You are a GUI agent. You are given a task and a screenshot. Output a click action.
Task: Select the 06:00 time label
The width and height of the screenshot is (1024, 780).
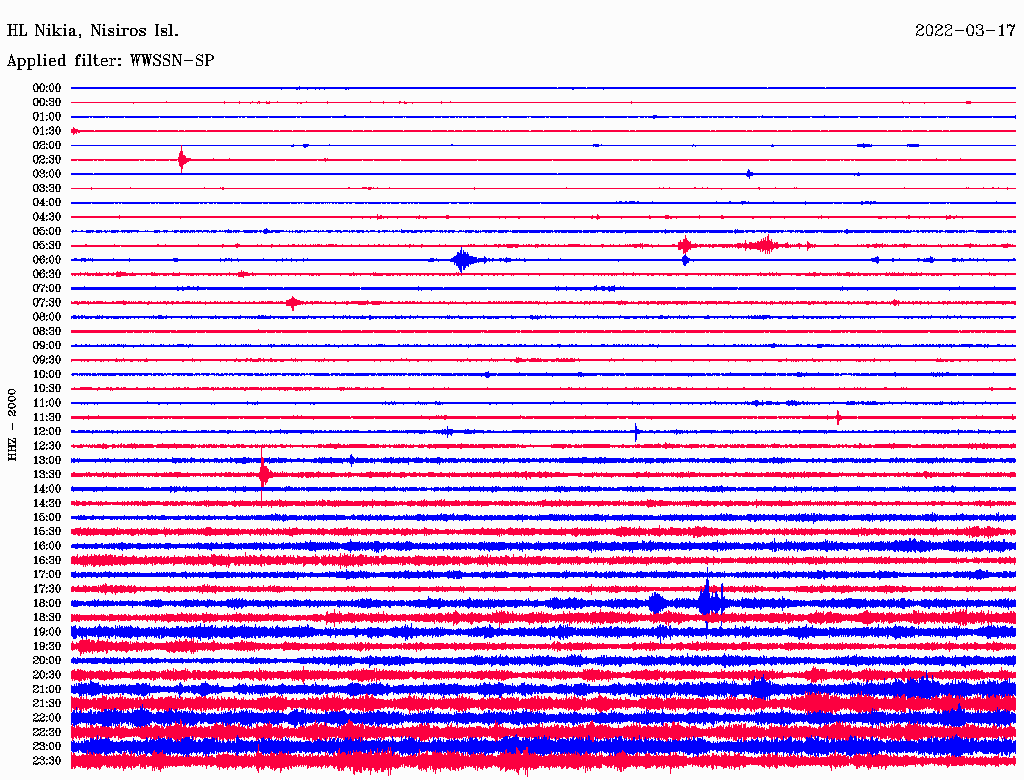(x=47, y=260)
